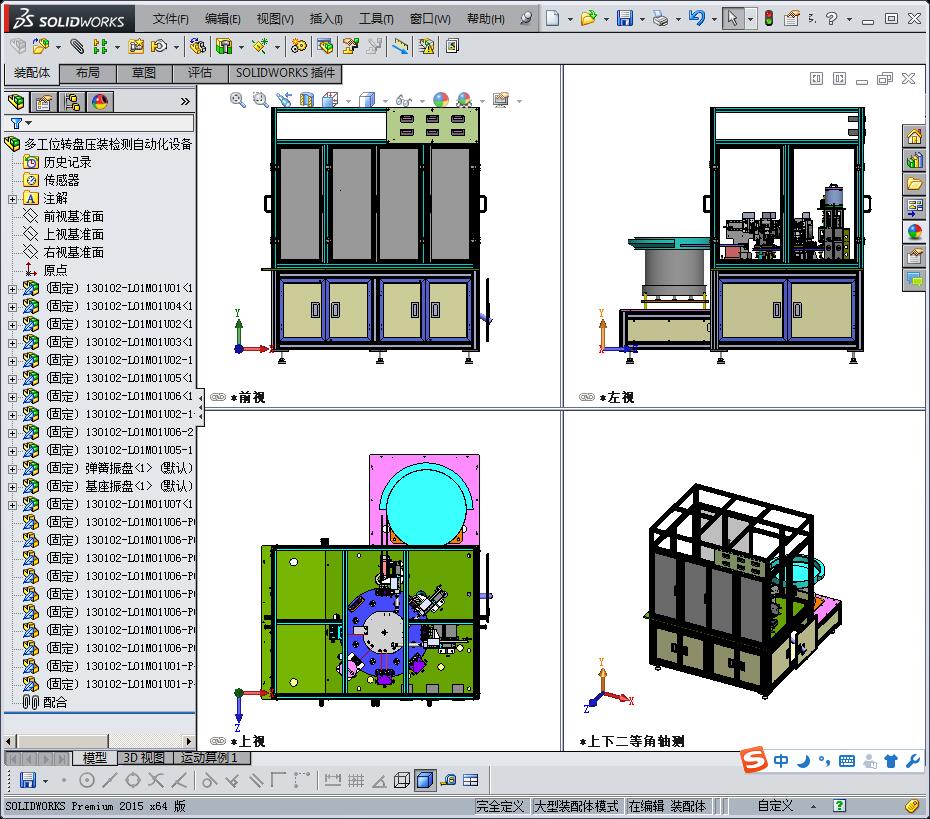Image resolution: width=930 pixels, height=819 pixels.
Task: Click the New Motion Study icon
Action: point(298,46)
